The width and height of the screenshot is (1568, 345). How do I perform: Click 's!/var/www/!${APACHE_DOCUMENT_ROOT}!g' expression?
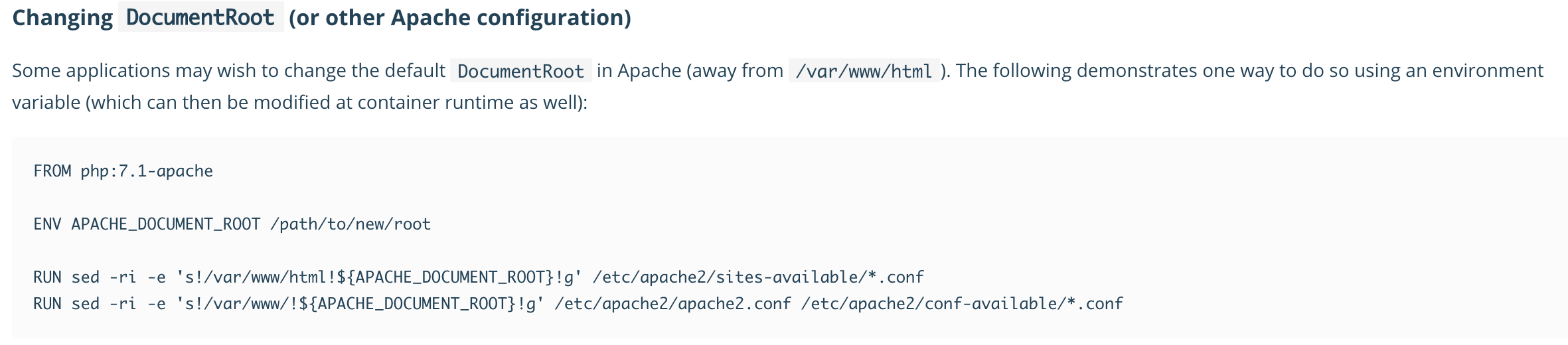point(360,304)
